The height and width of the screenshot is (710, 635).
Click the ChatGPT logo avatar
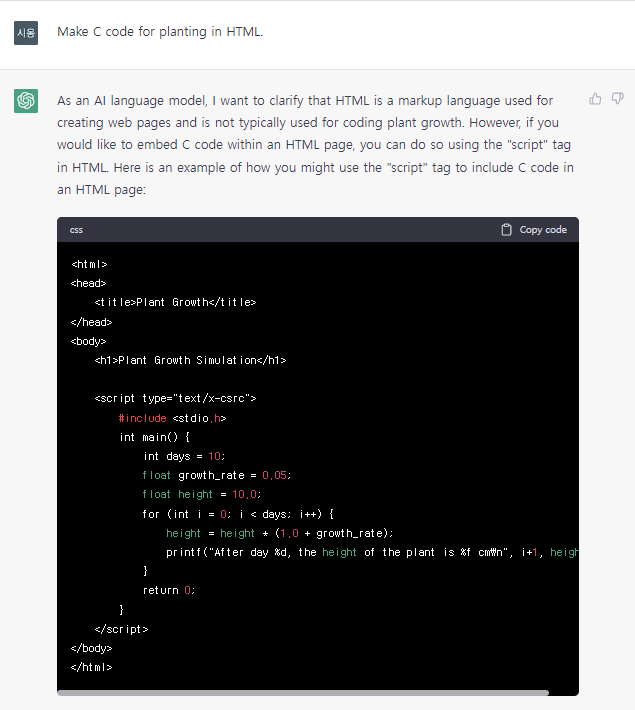tap(26, 101)
